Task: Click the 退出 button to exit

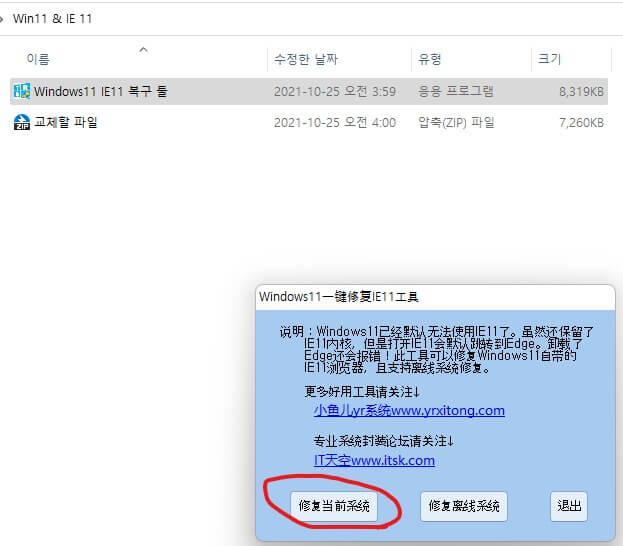Action: (568, 506)
